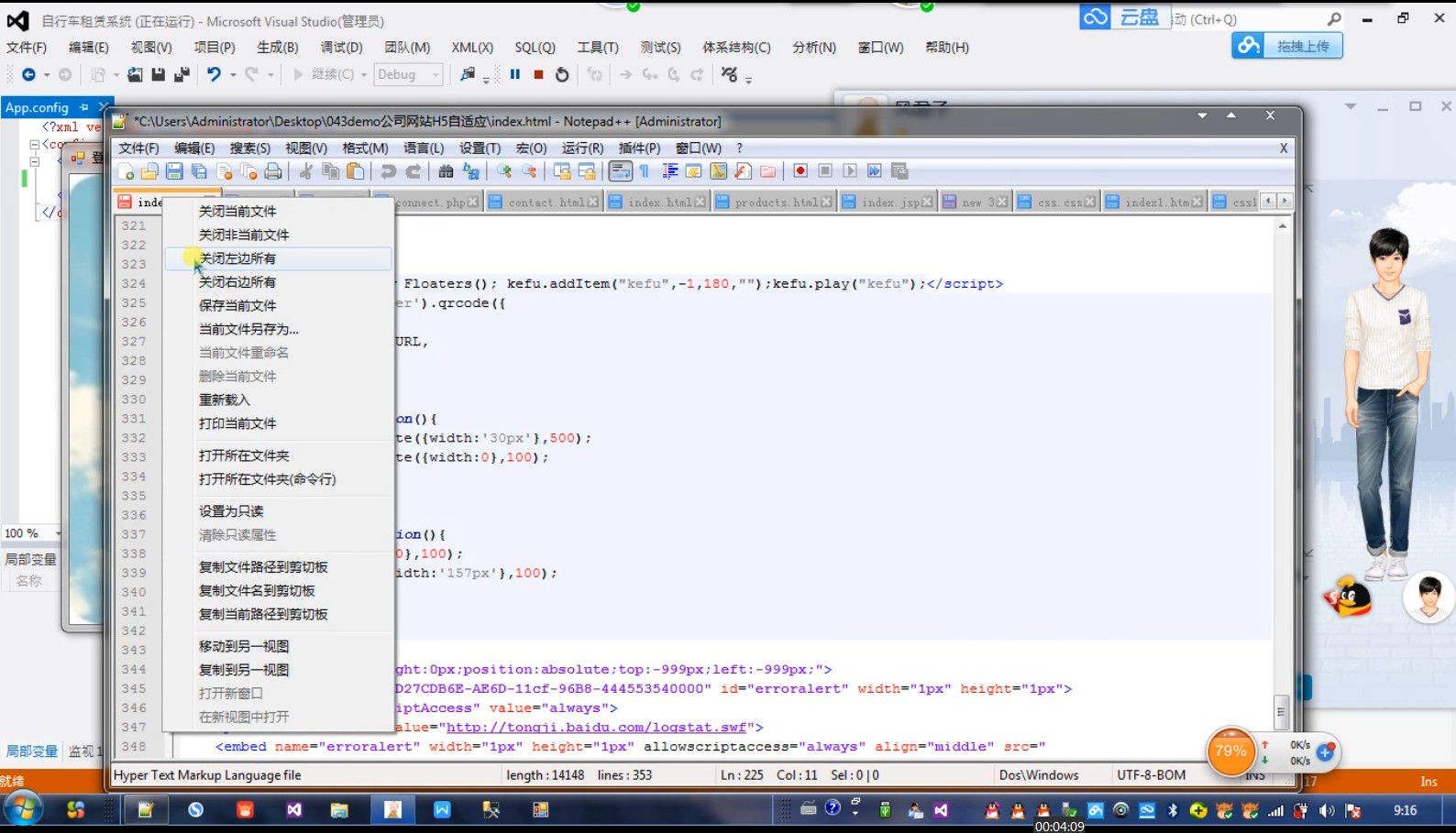
Task: Click the Save All icon in Visual Studio toolbar
Action: pyautogui.click(x=182, y=74)
